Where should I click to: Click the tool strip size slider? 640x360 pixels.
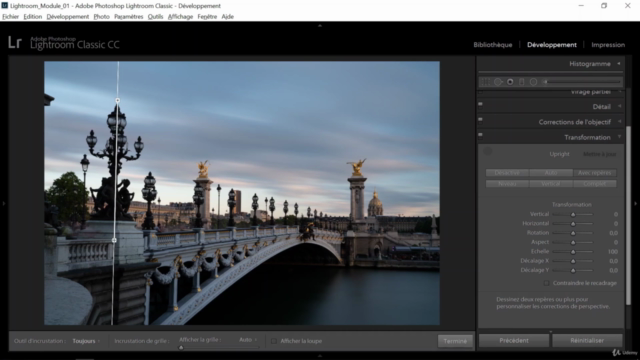[x=583, y=82]
